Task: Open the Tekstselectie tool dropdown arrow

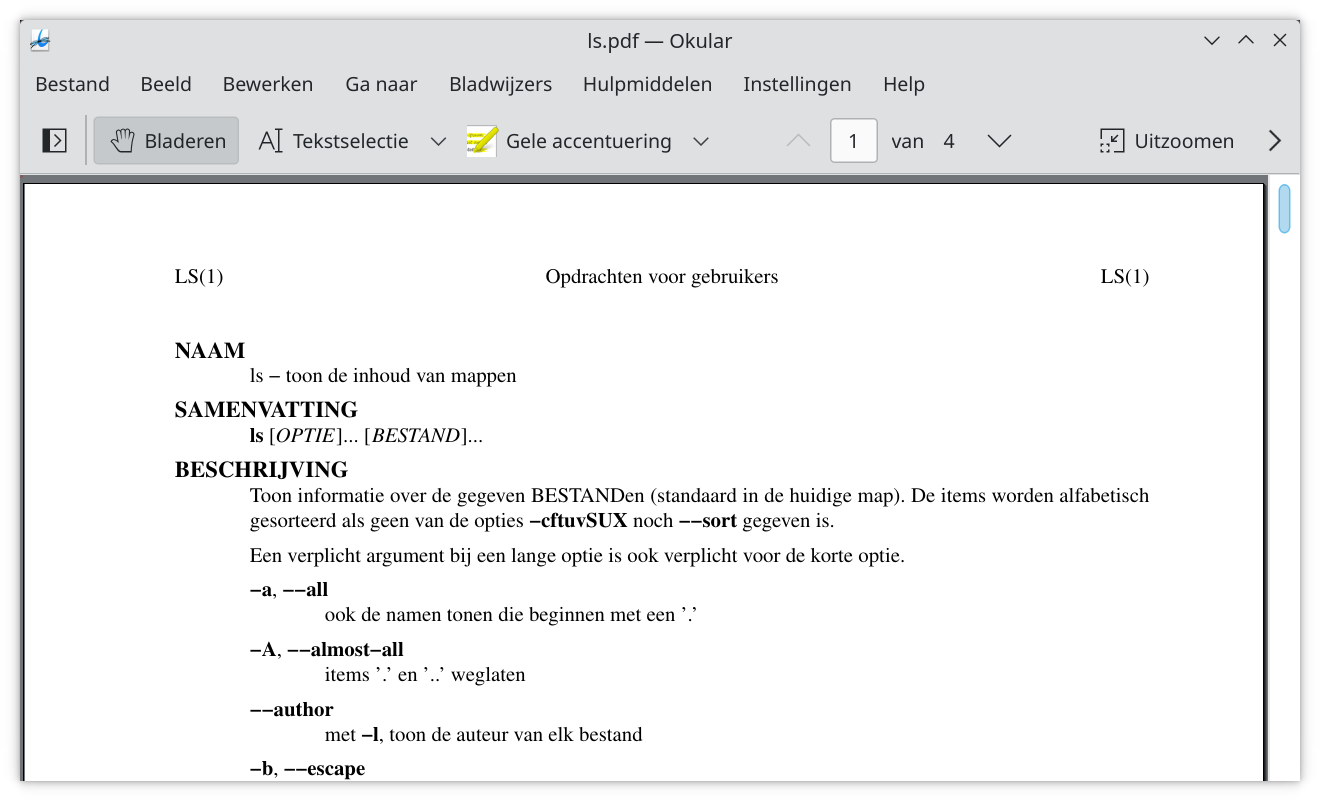Action: [x=438, y=141]
